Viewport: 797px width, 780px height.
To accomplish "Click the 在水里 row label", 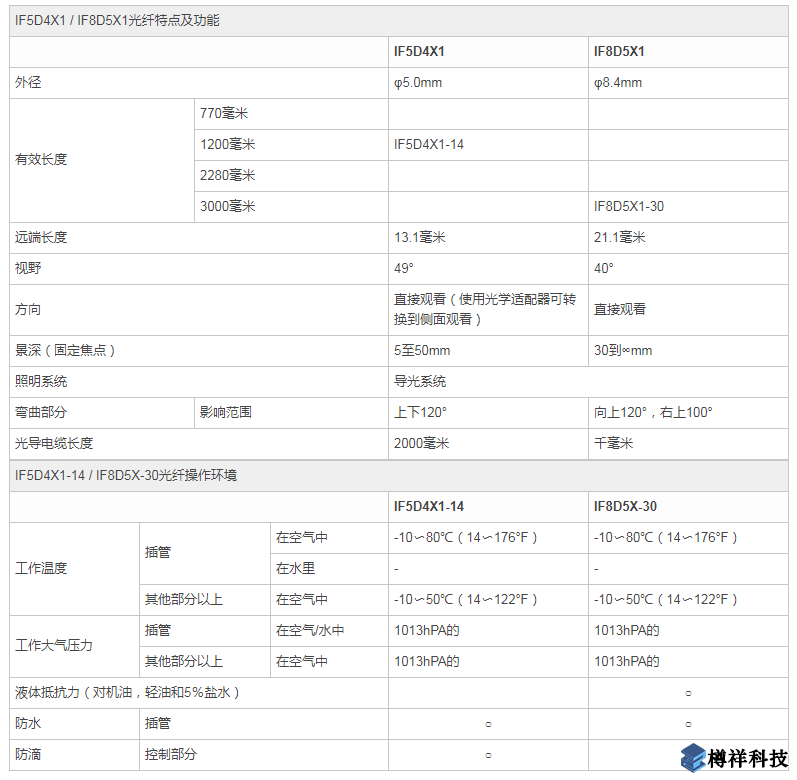I will coord(295,568).
